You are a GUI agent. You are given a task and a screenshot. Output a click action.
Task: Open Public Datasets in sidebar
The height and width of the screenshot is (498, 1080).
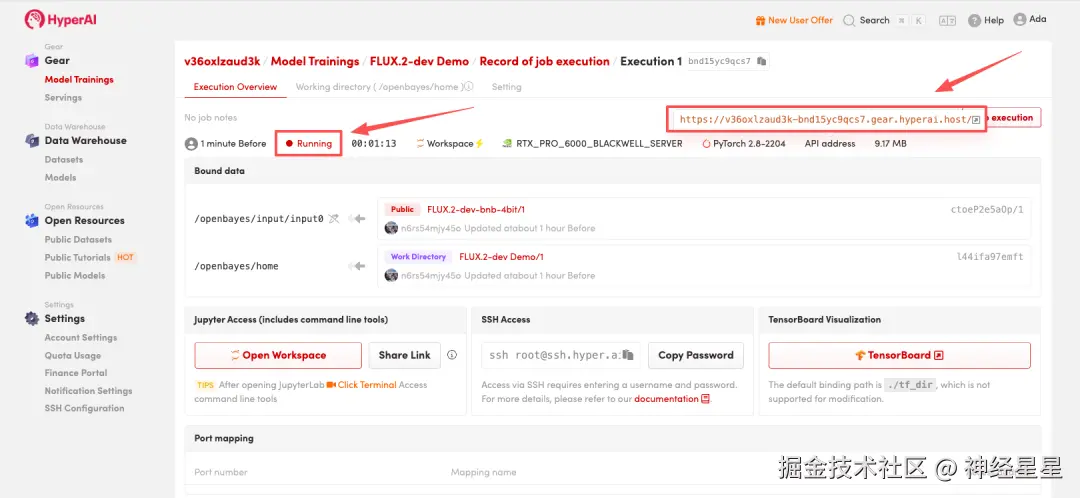click(78, 240)
